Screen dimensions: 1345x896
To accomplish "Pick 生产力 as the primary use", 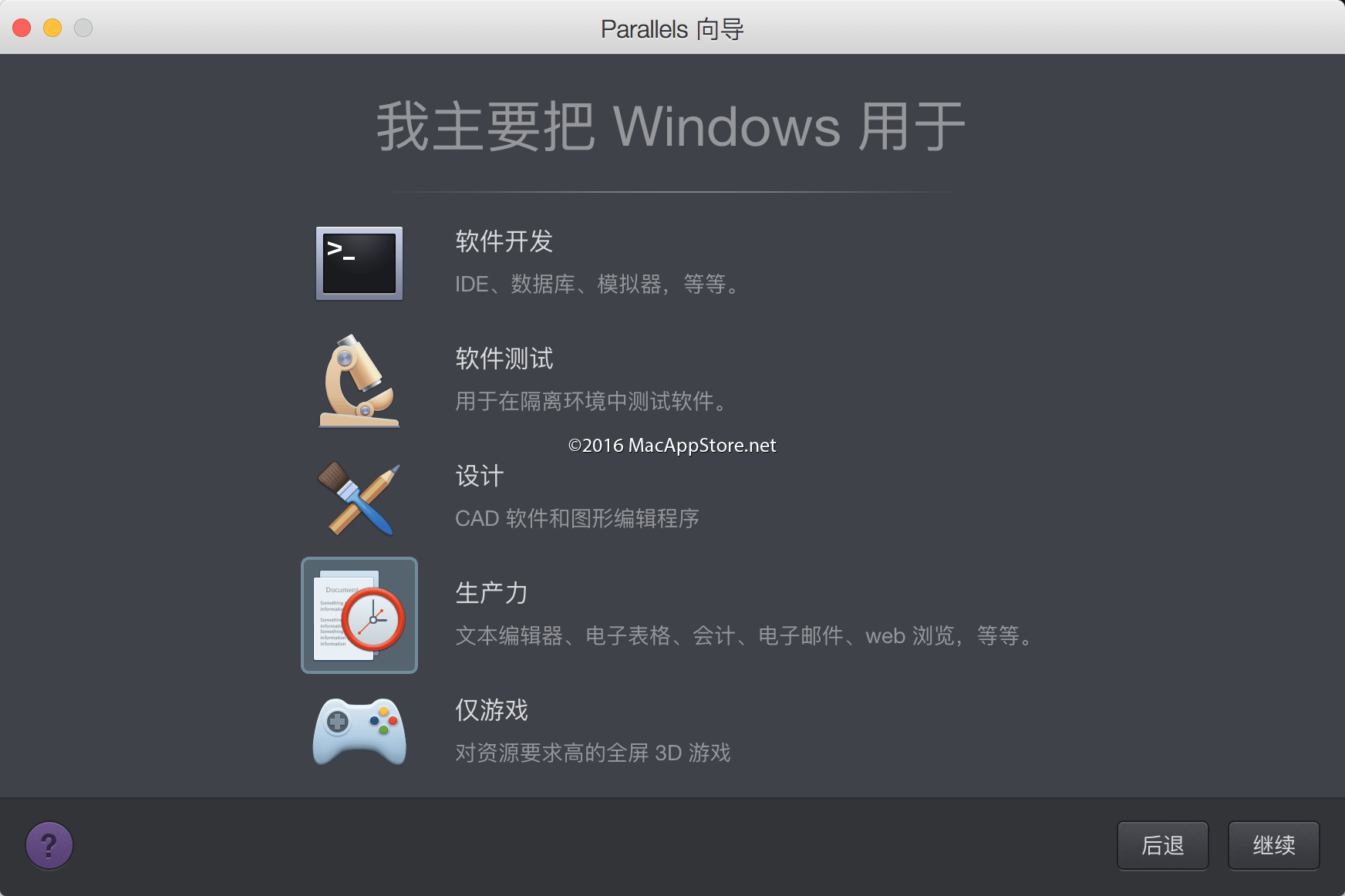I will [490, 594].
